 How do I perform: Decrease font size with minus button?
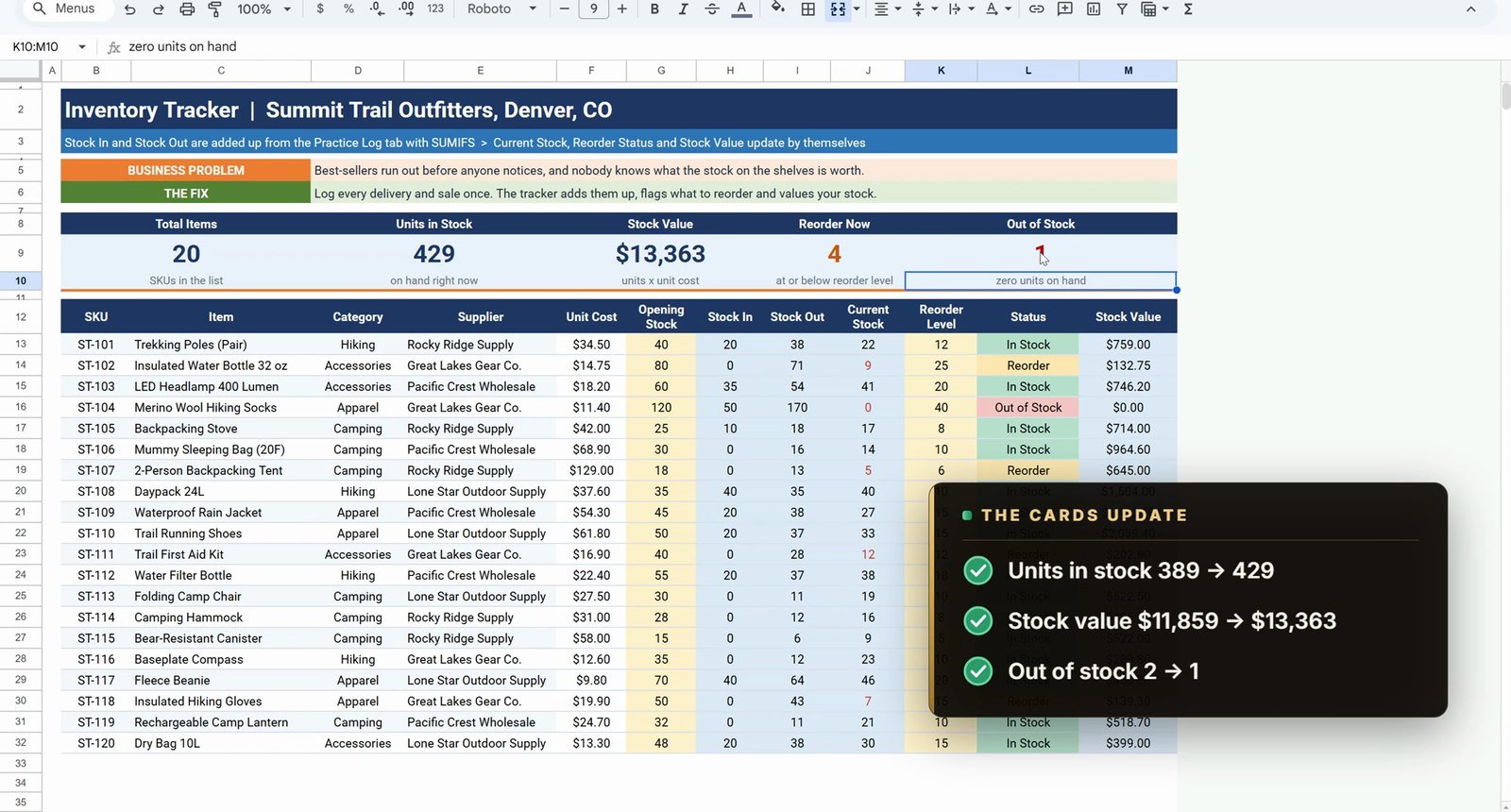coord(565,8)
